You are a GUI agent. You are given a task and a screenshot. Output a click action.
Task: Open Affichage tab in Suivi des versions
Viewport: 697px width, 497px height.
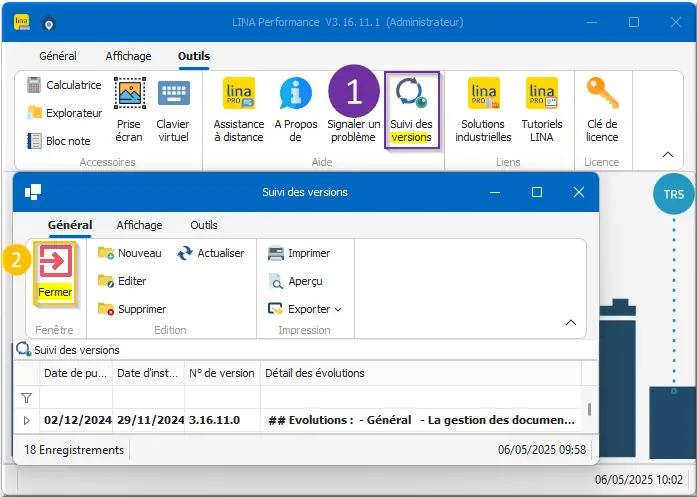140,225
